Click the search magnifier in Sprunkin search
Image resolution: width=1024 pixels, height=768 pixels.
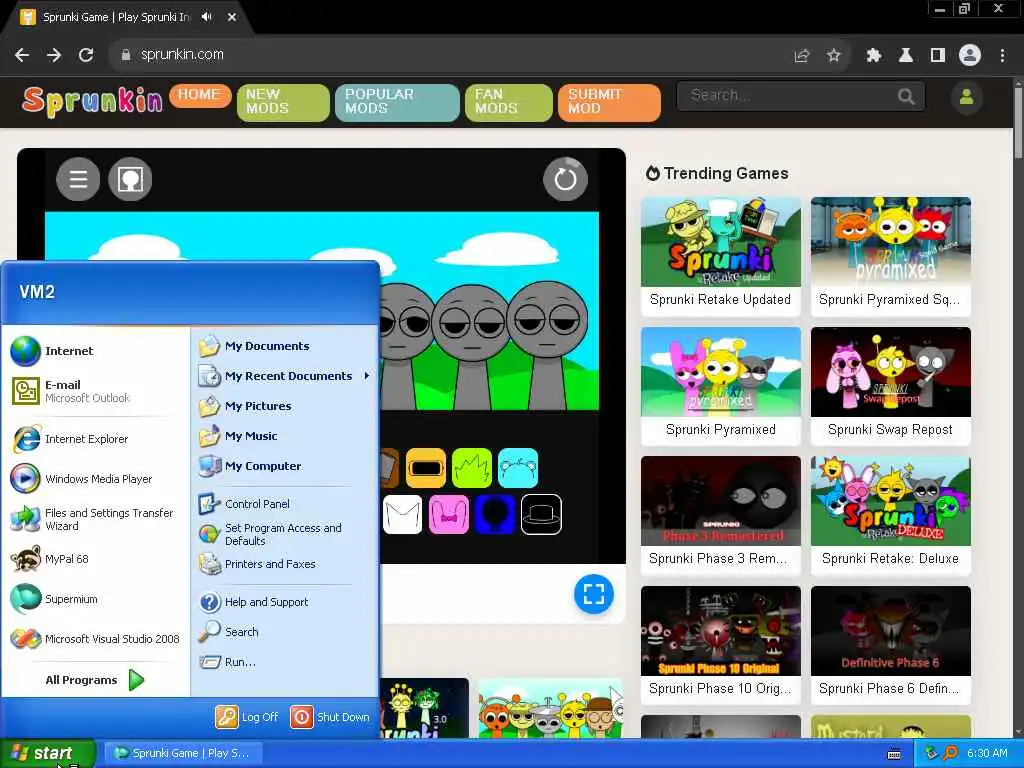point(905,97)
